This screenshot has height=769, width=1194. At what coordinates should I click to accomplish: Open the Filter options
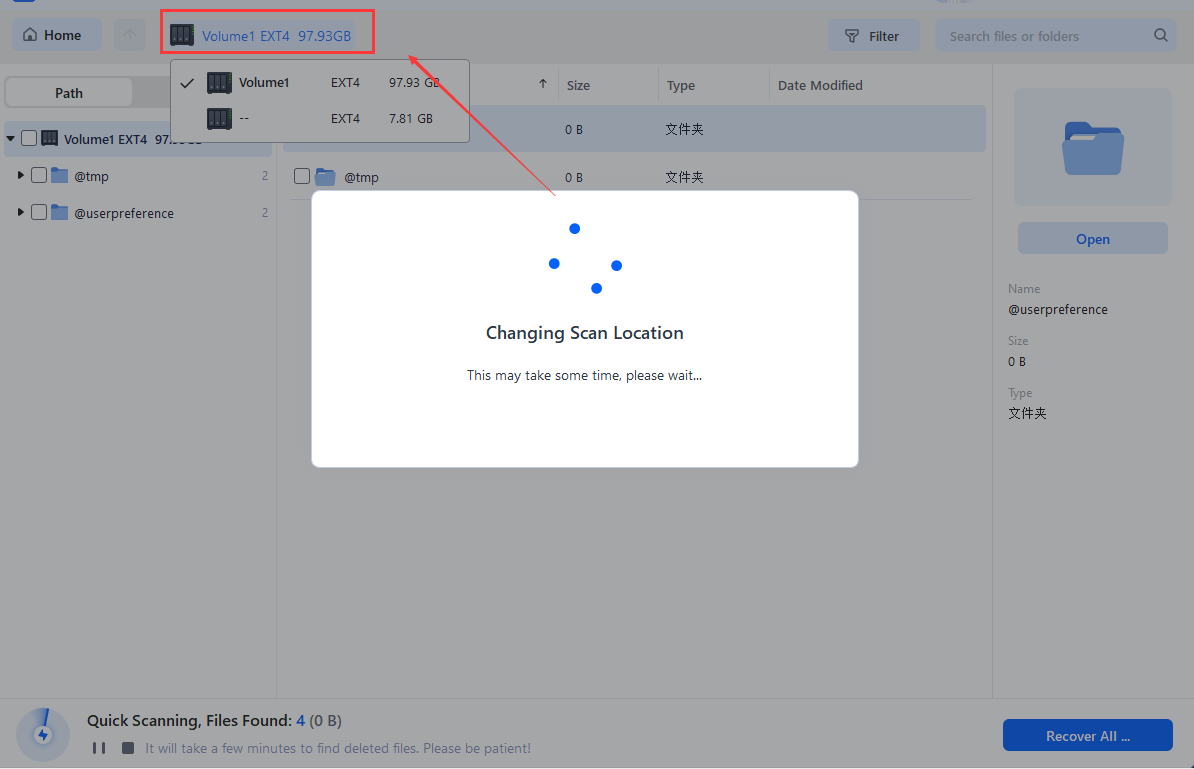click(x=873, y=36)
